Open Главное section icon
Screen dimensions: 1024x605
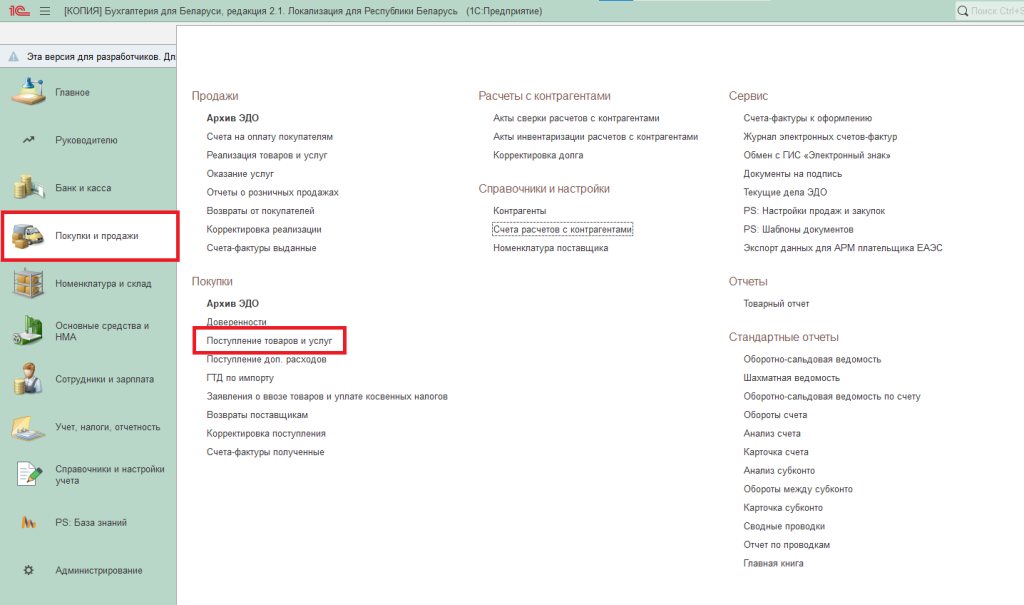click(x=28, y=92)
